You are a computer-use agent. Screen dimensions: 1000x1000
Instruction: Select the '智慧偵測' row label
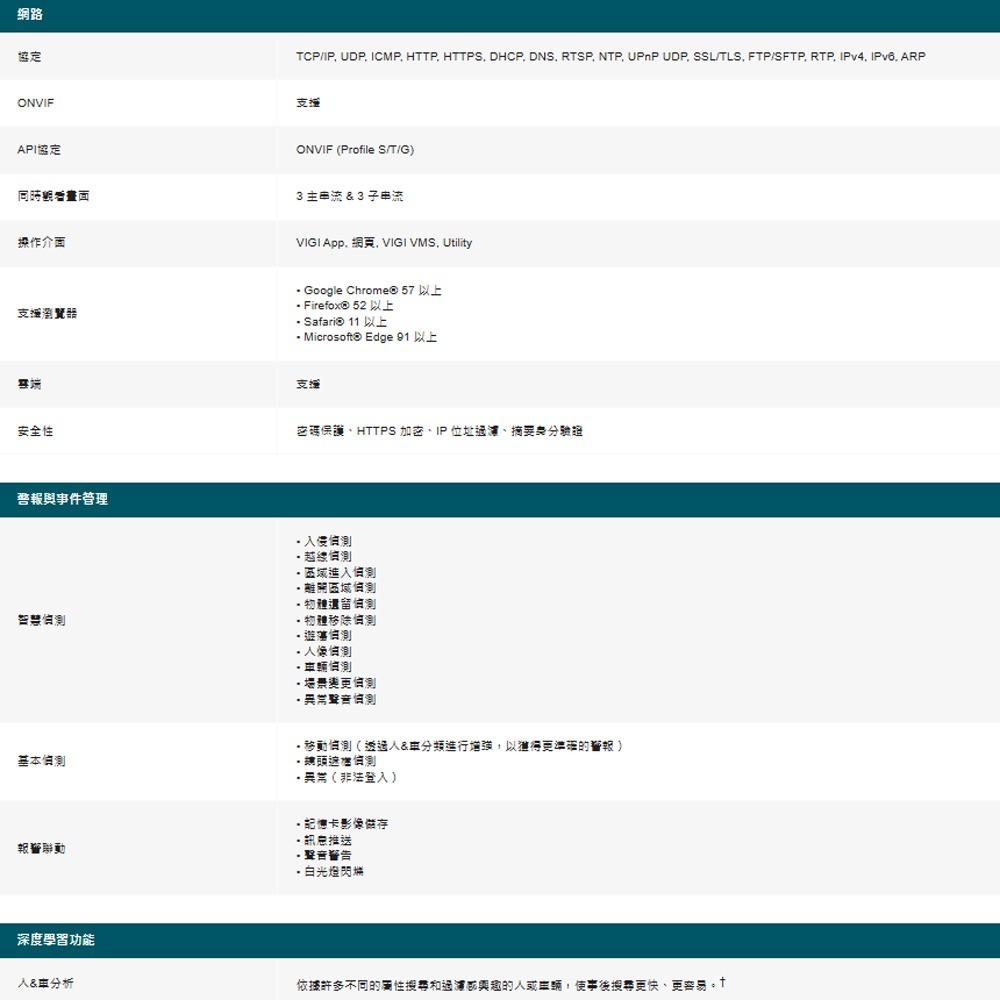[41, 620]
